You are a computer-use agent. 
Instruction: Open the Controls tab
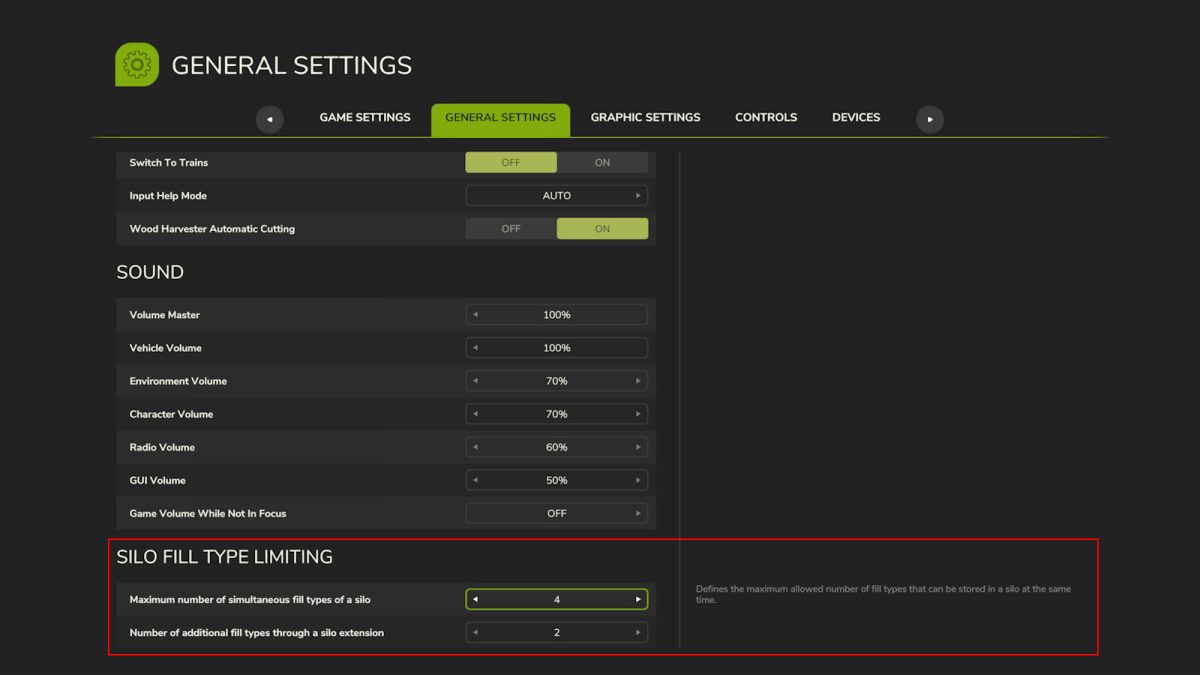766,117
